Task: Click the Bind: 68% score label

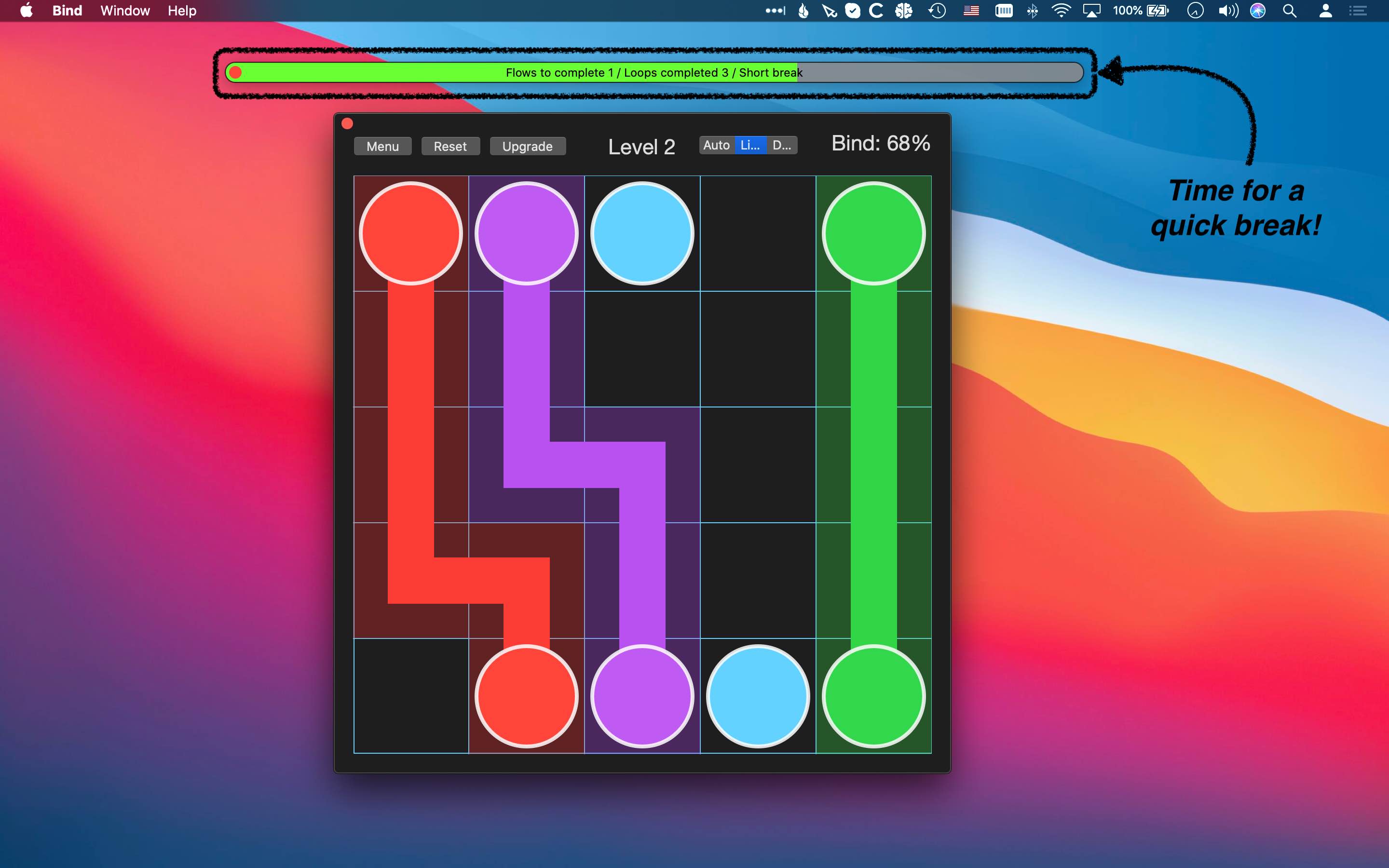Action: coord(881,144)
